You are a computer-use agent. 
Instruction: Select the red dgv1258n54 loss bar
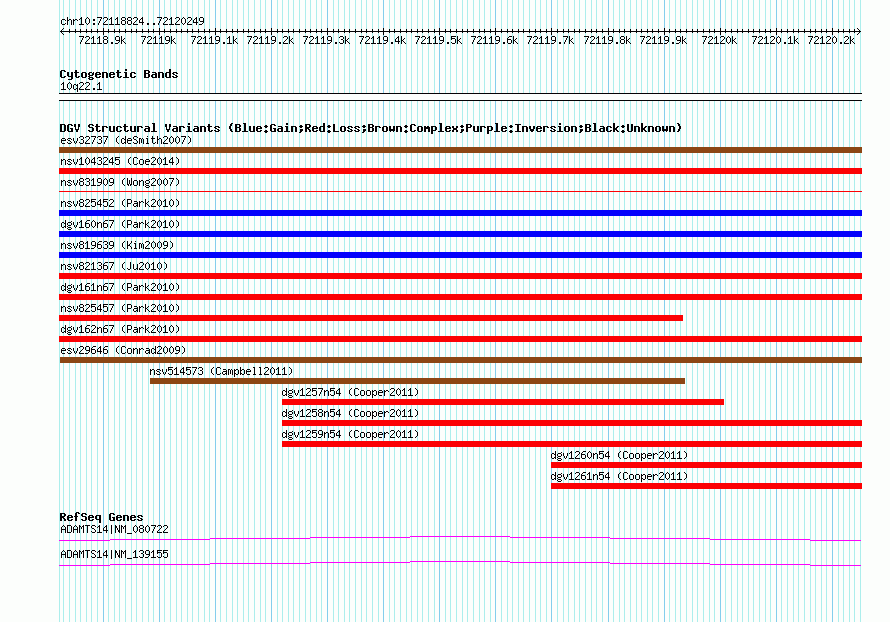click(x=572, y=423)
